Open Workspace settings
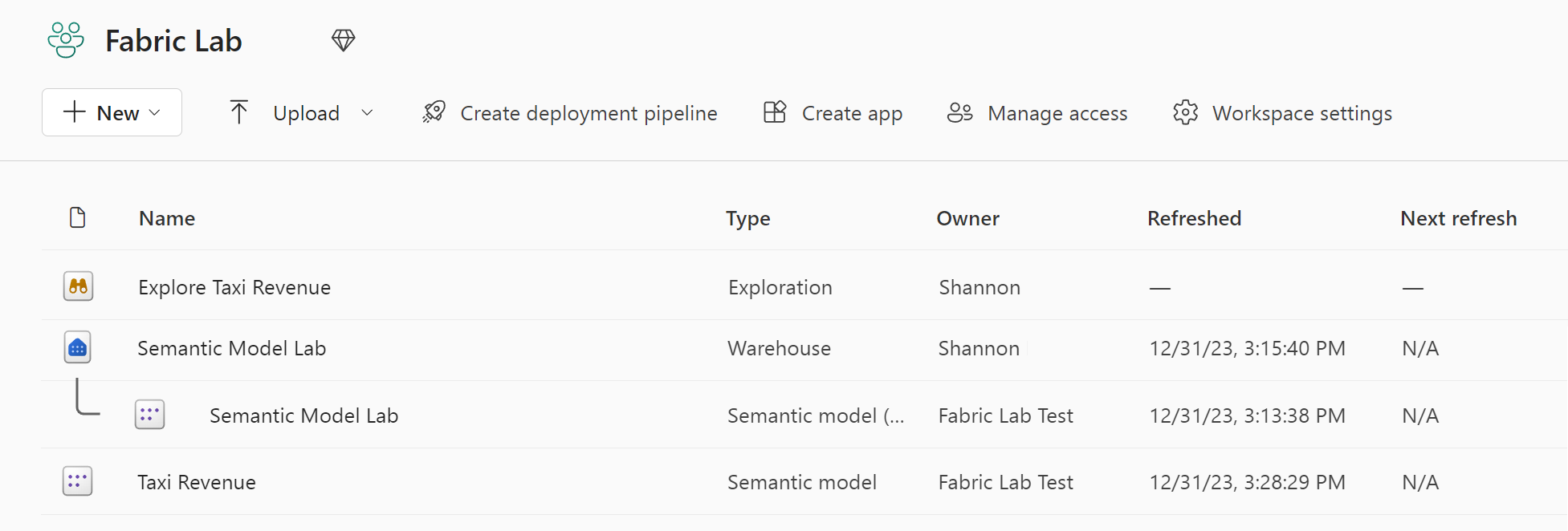Viewport: 1568px width, 531px height. (1302, 113)
